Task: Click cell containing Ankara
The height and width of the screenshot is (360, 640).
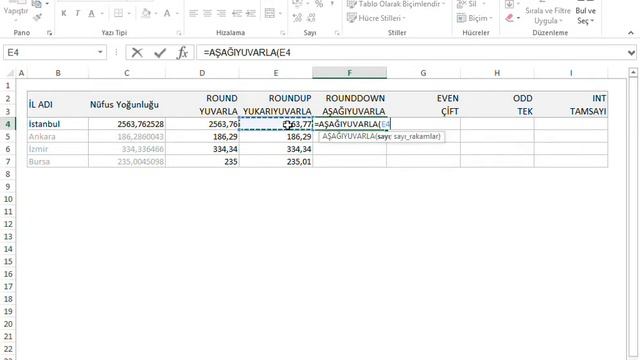Action: pyautogui.click(x=58, y=136)
